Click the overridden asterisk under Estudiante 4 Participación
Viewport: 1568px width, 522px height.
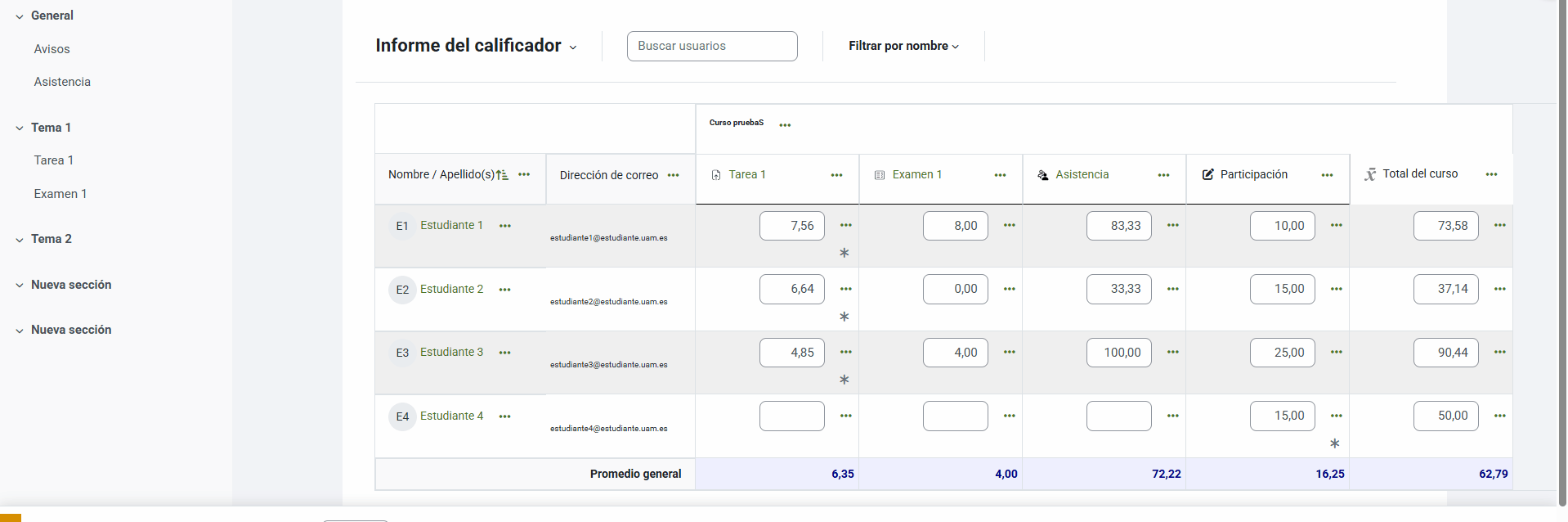click(x=1335, y=443)
